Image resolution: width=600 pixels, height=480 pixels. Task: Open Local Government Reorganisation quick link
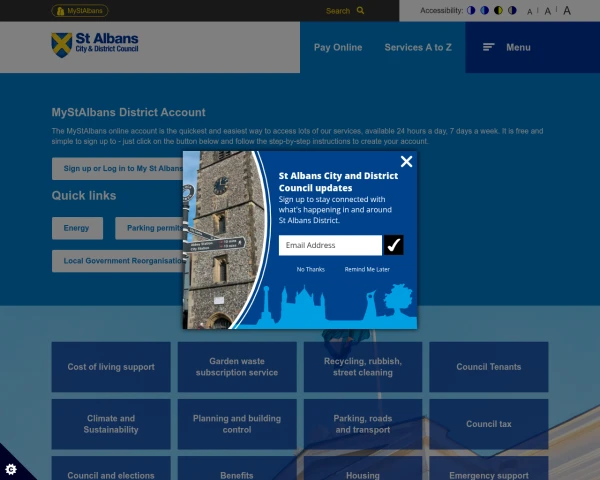coord(117,261)
